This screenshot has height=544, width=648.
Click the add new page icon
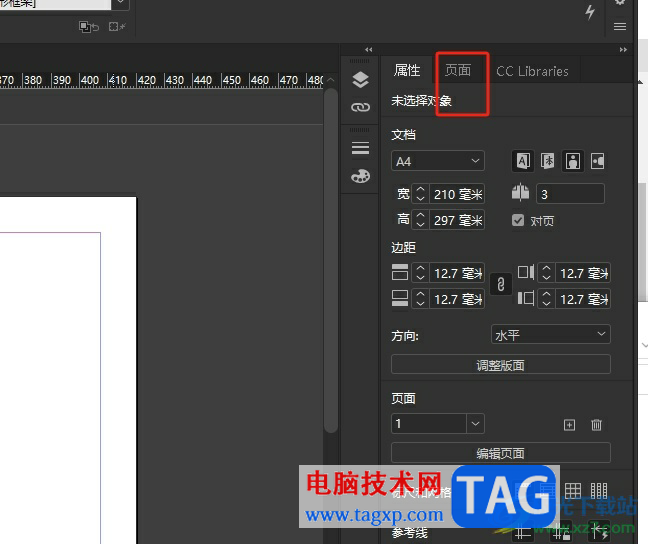point(569,425)
